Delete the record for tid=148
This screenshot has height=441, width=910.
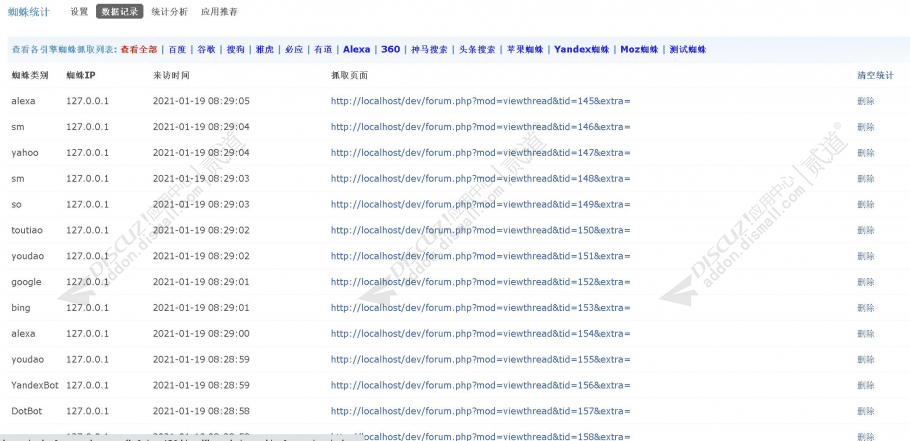point(866,178)
